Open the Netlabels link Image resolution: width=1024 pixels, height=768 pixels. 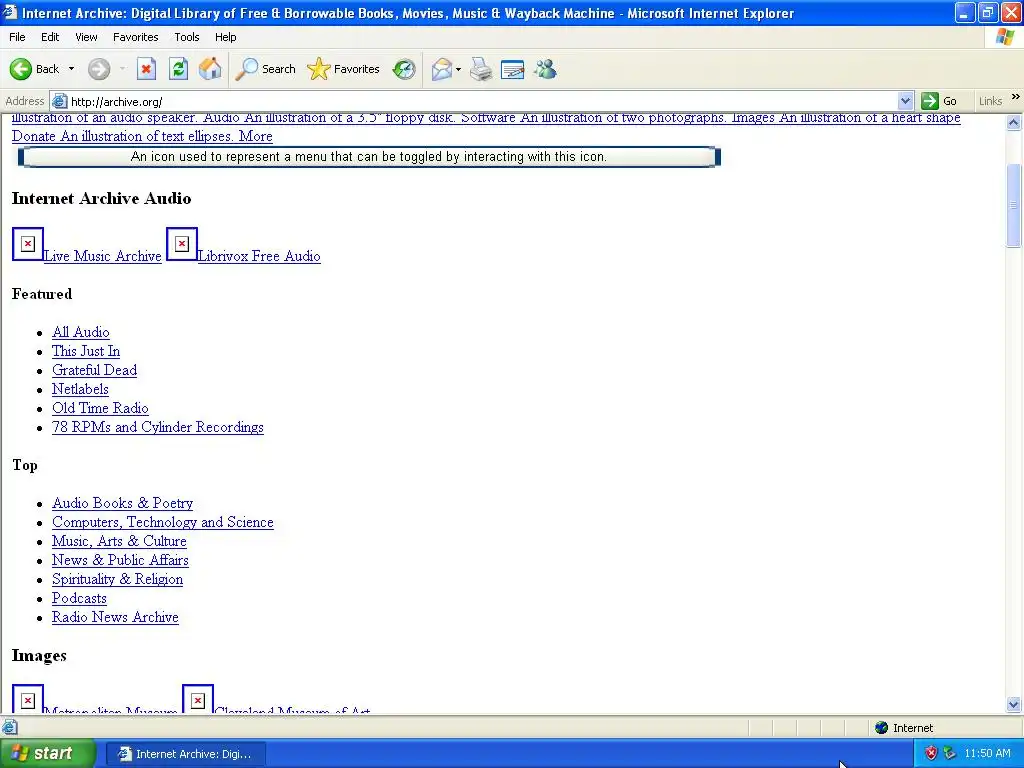pos(80,389)
